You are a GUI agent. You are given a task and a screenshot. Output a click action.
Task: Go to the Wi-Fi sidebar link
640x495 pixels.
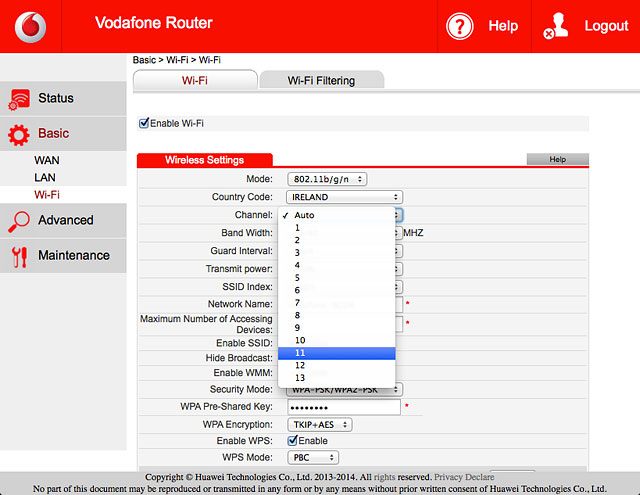point(47,195)
